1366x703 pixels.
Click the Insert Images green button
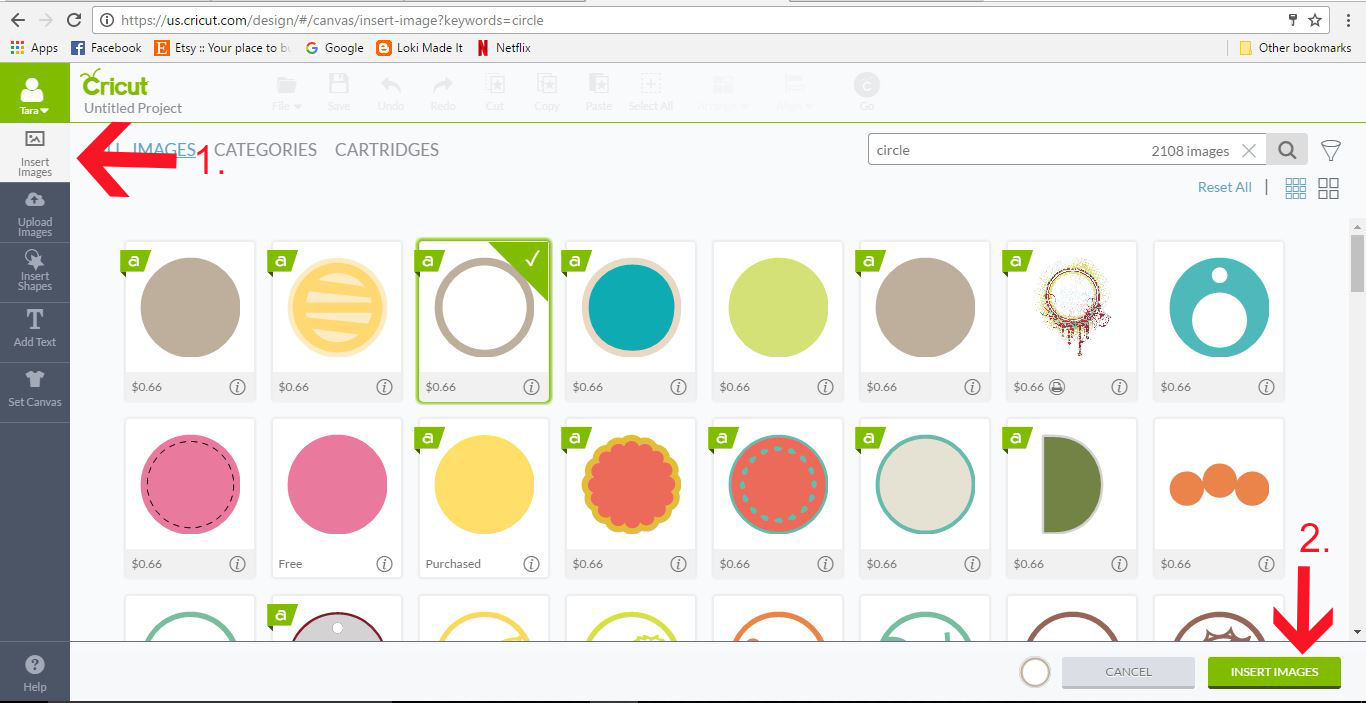(x=1274, y=672)
